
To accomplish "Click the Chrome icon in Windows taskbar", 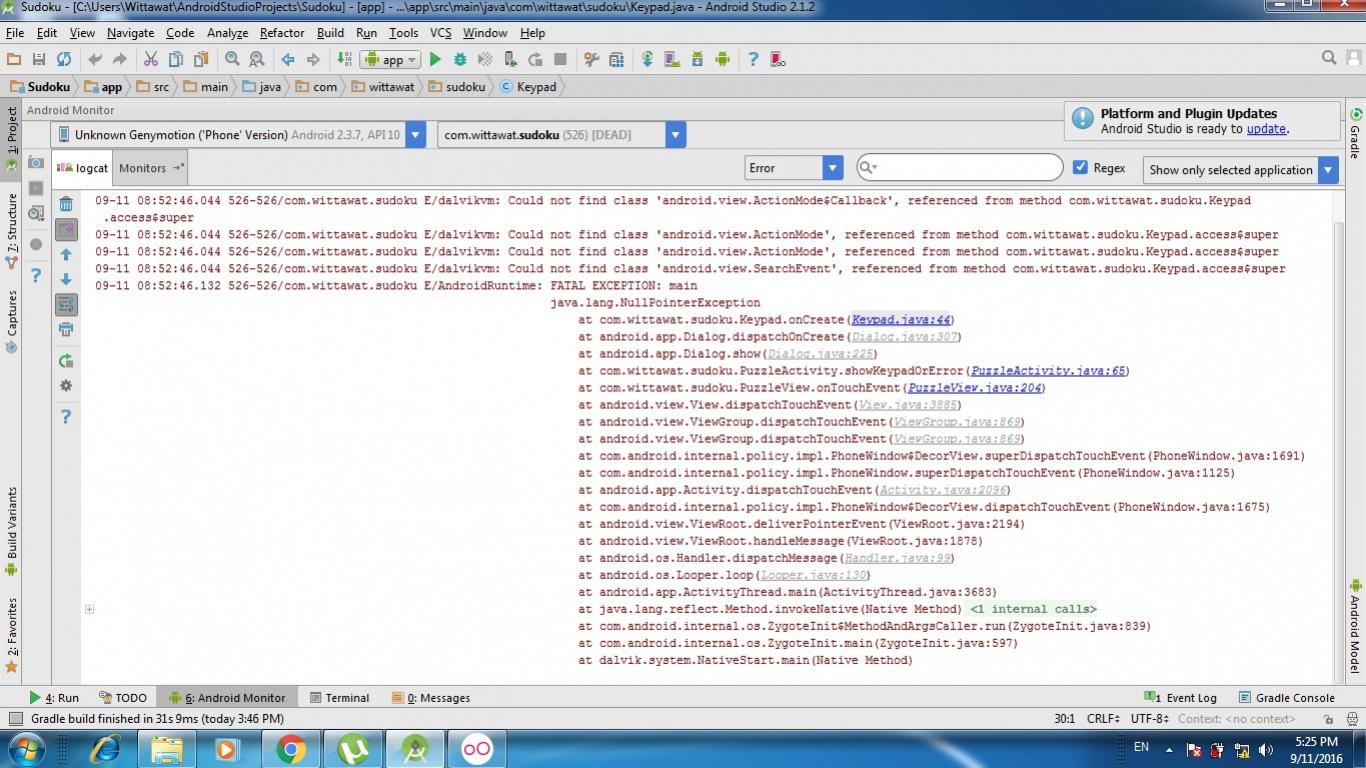I will 291,749.
